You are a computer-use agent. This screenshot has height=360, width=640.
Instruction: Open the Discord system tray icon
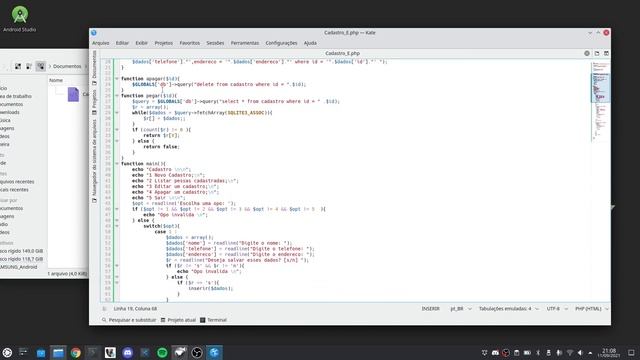pos(495,353)
